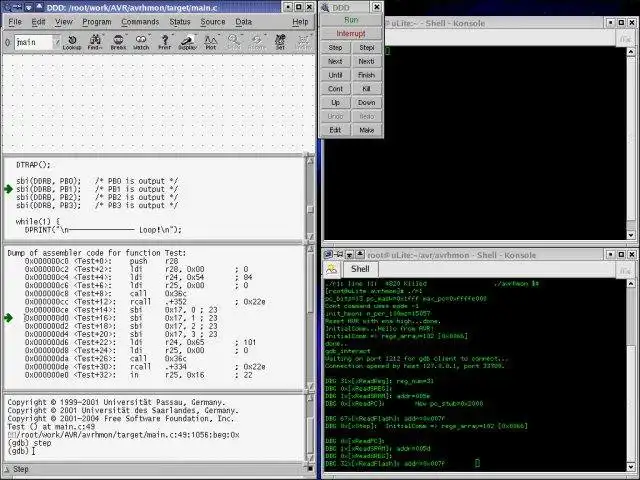Click the Finish button
The width and height of the screenshot is (640, 480).
367,75
